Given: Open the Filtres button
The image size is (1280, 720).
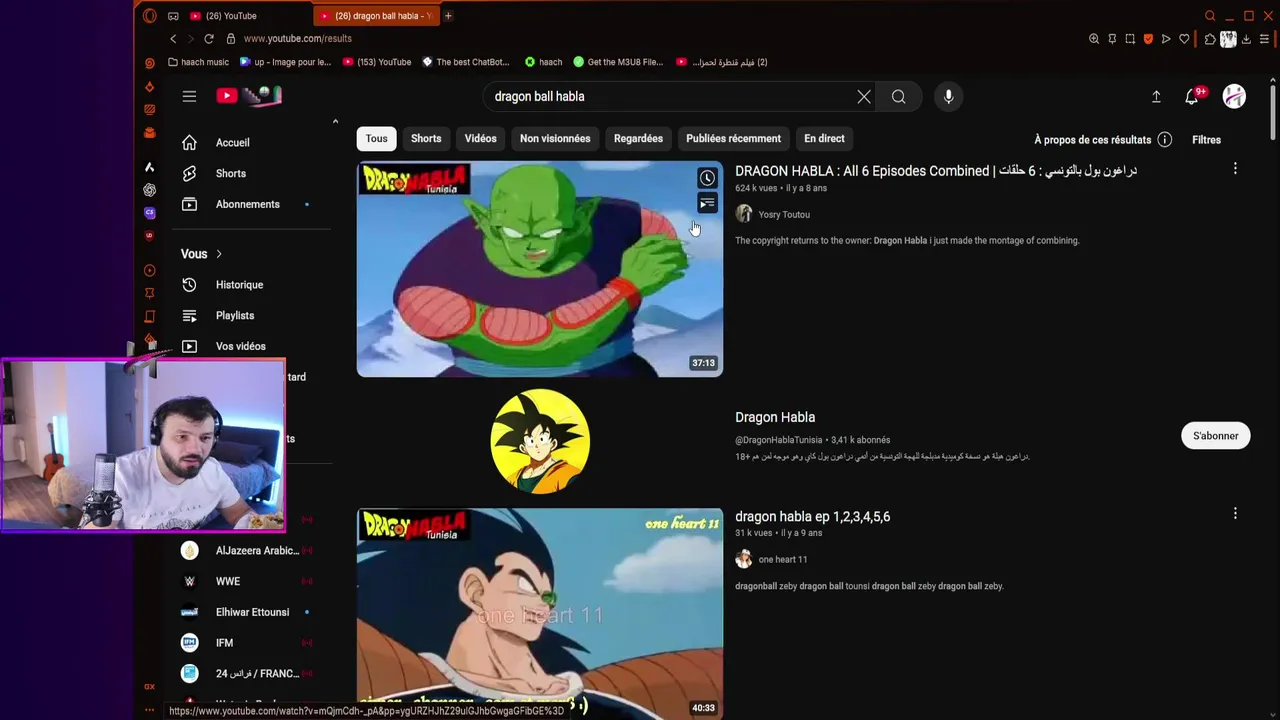Looking at the screenshot, I should point(1206,140).
